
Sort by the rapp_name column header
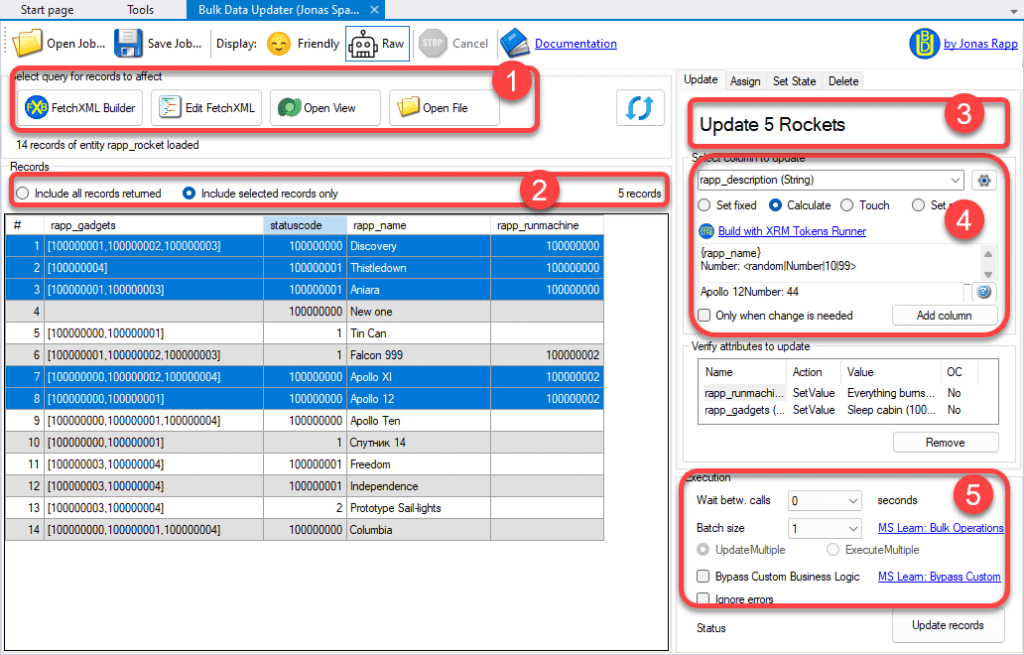(x=419, y=225)
